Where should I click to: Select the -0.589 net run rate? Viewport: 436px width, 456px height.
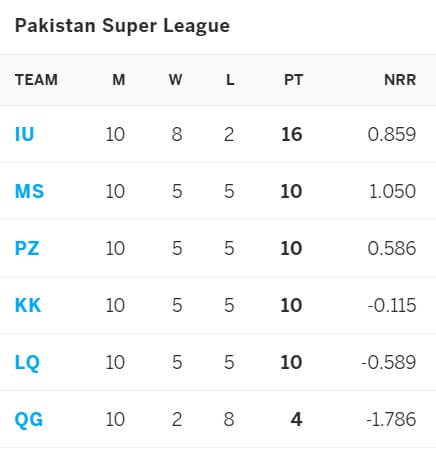pos(389,362)
